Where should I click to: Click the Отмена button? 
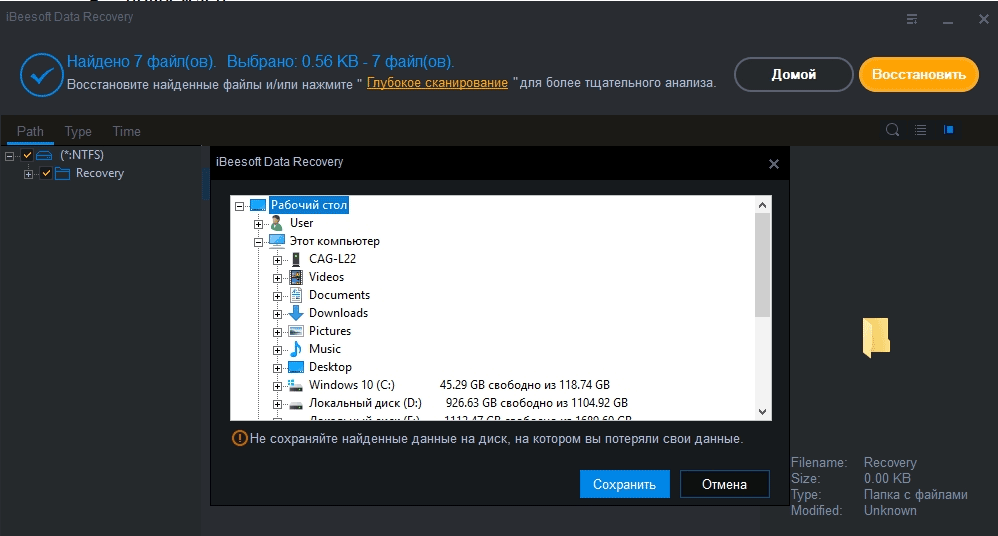[724, 484]
